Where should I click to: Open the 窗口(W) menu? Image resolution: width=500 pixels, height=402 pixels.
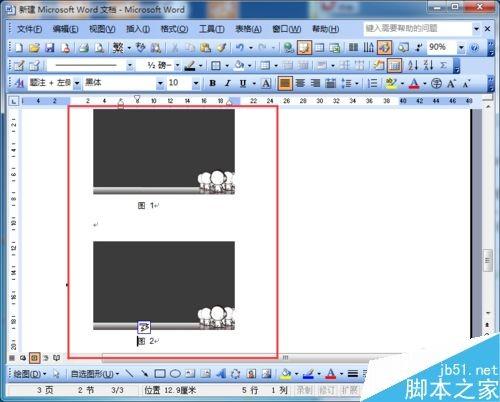[x=287, y=29]
